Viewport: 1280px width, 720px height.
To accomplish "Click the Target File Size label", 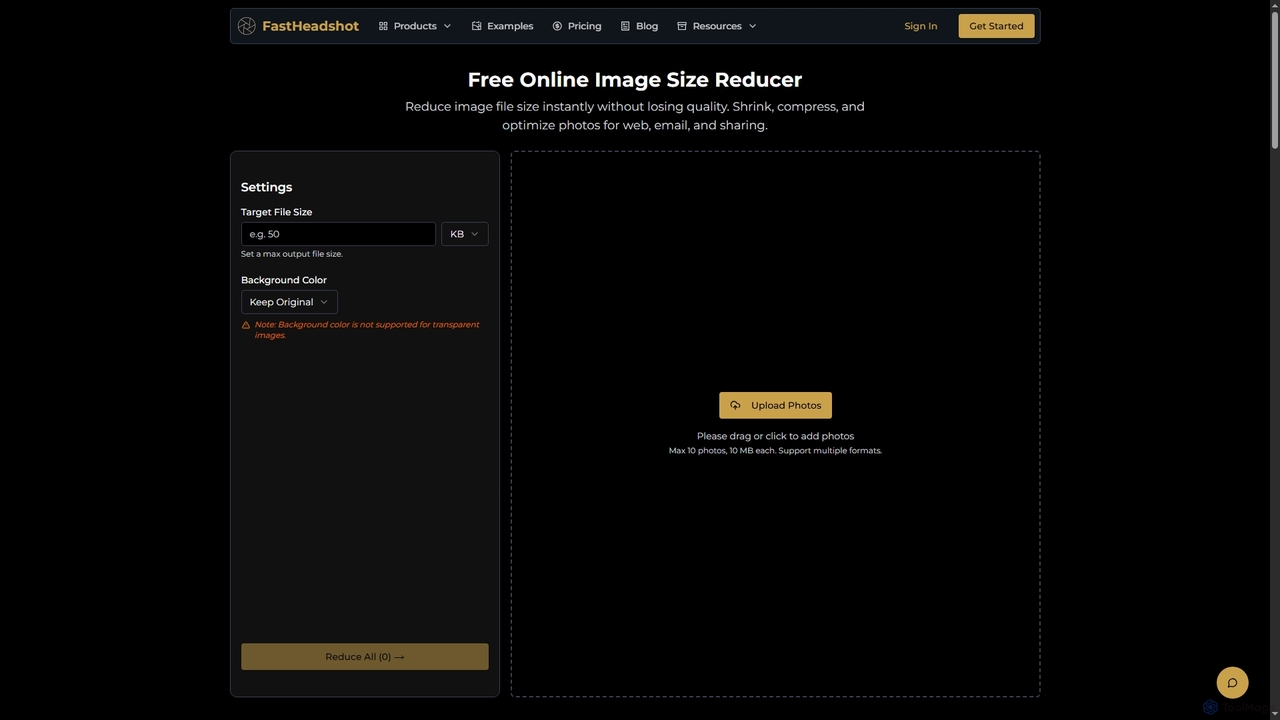I will tap(276, 212).
